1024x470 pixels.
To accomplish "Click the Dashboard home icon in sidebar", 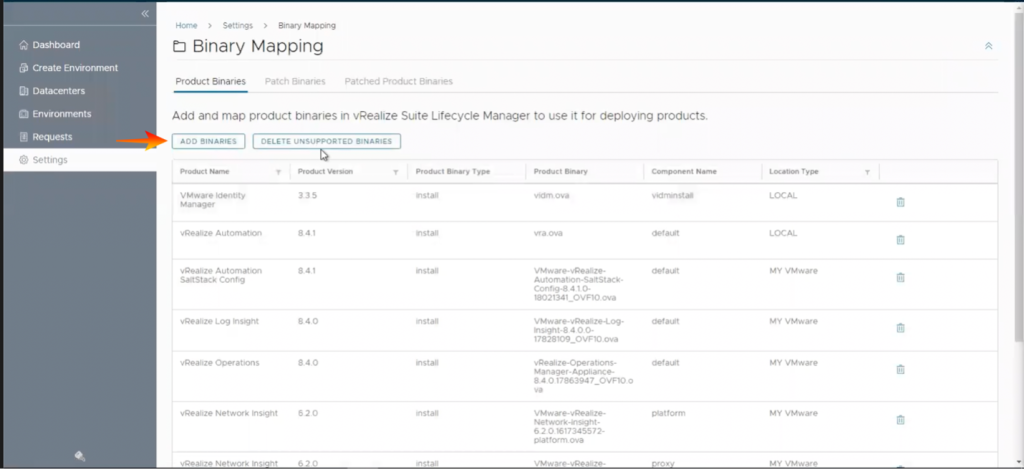I will [24, 45].
